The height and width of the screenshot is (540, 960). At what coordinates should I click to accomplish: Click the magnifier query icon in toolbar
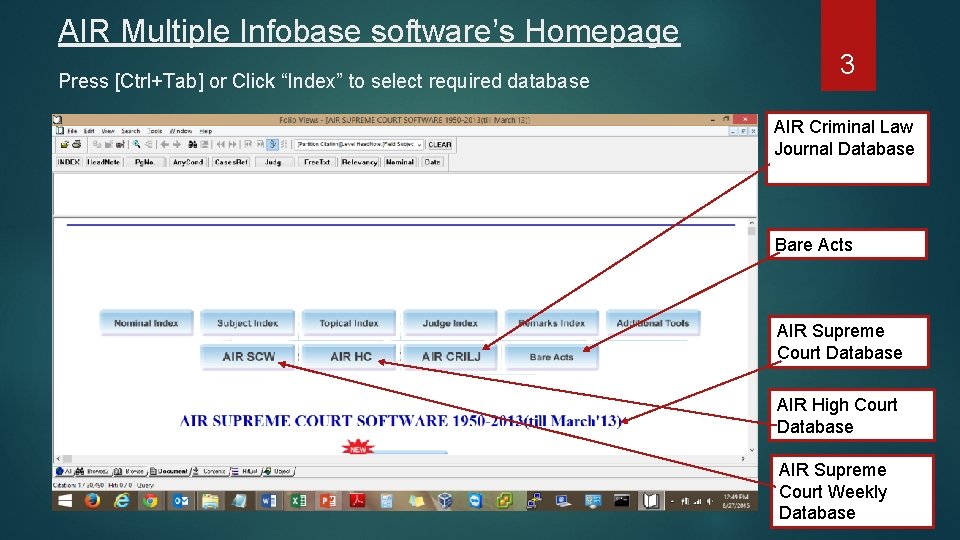click(x=137, y=144)
